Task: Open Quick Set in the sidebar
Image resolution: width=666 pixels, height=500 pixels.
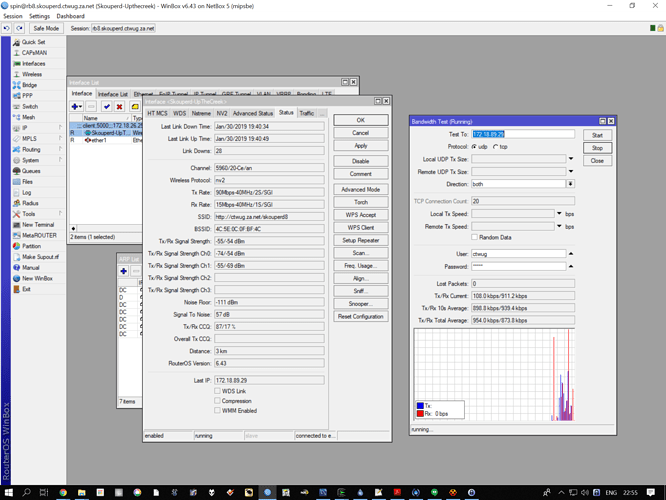Action: [x=33, y=42]
